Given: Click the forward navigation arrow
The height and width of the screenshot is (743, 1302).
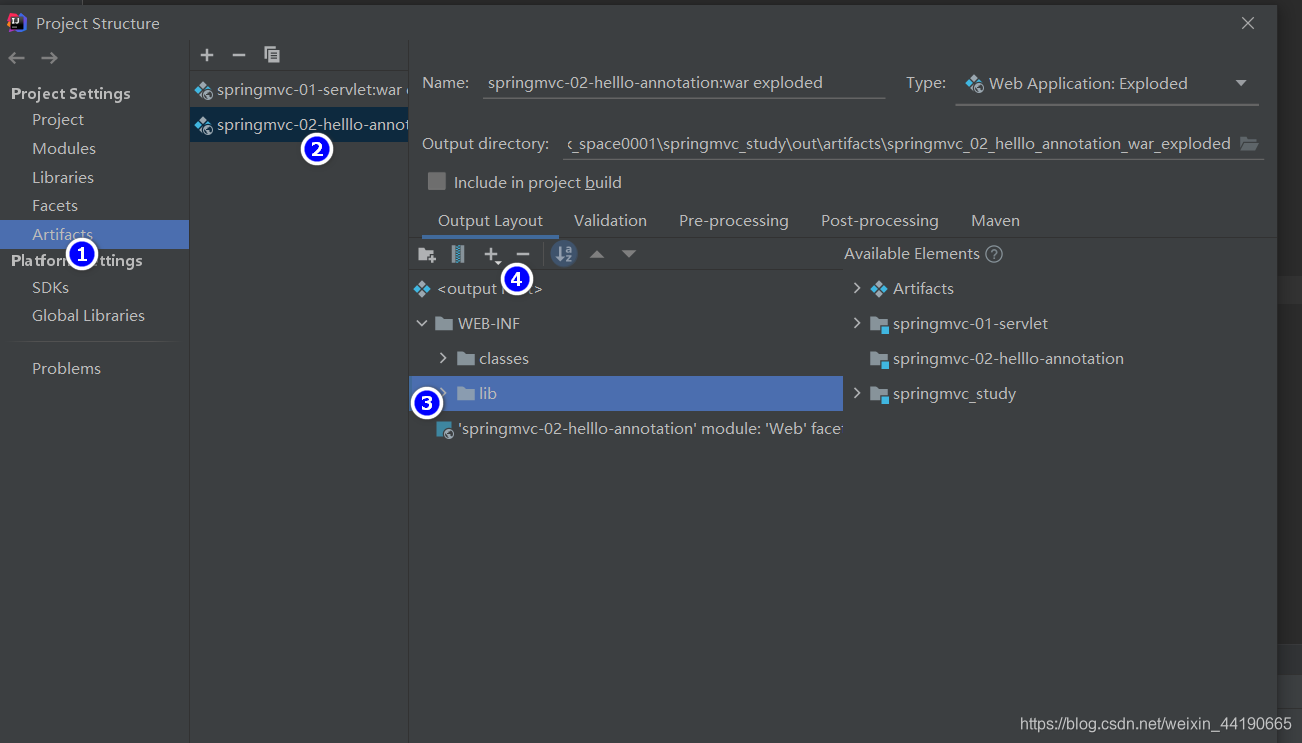Looking at the screenshot, I should [x=49, y=58].
